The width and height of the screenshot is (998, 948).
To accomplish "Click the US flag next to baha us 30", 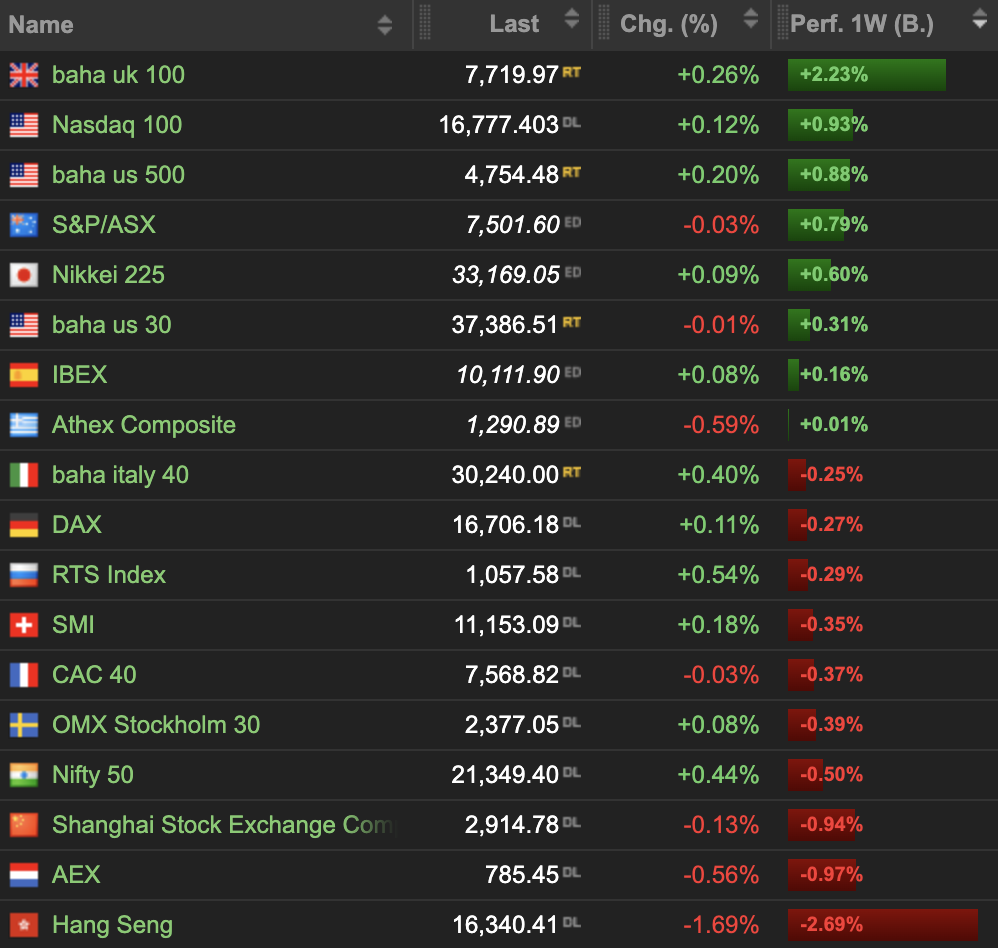I will pos(24,325).
